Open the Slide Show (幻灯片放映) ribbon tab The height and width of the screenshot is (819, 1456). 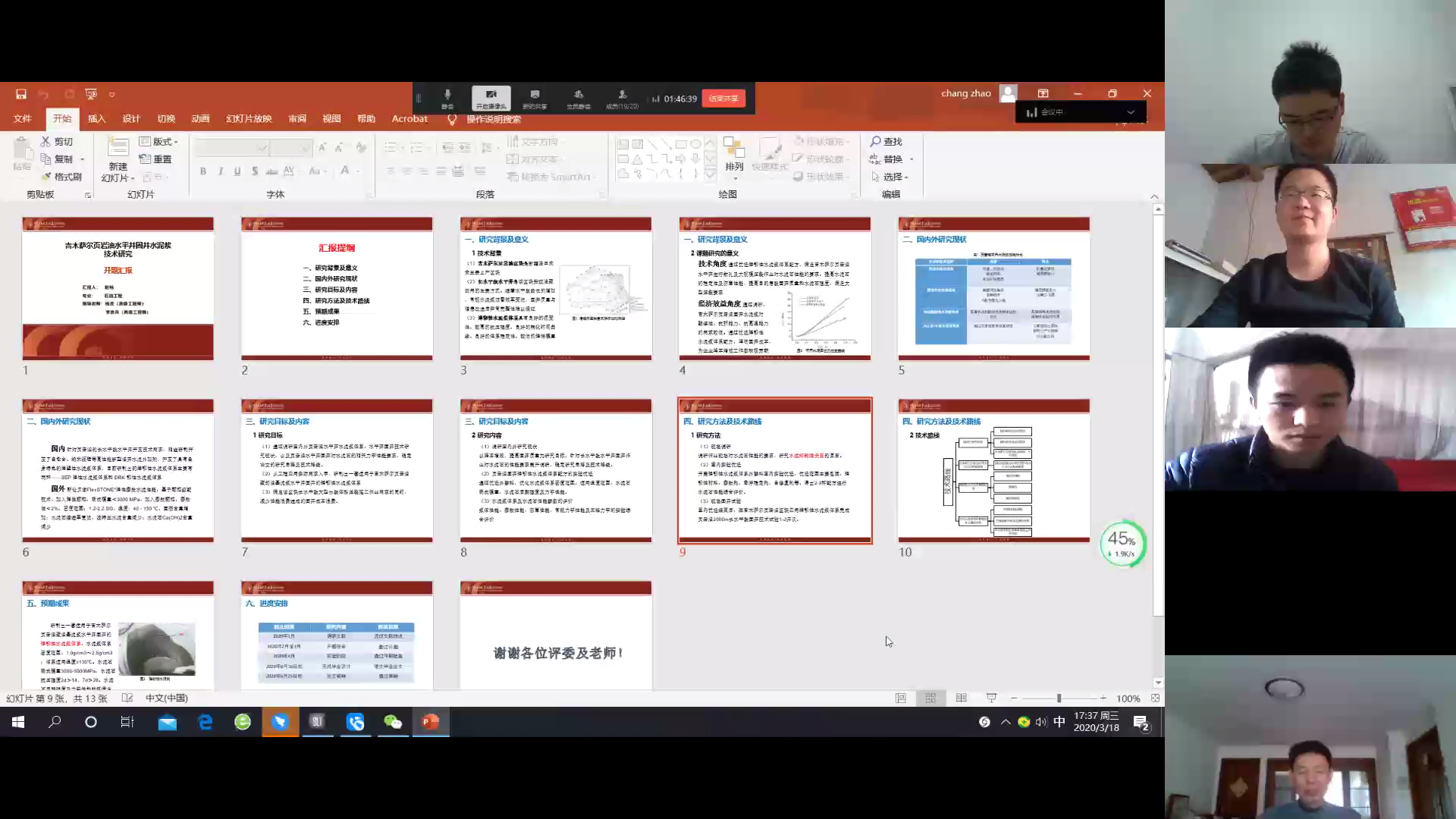[x=249, y=119]
